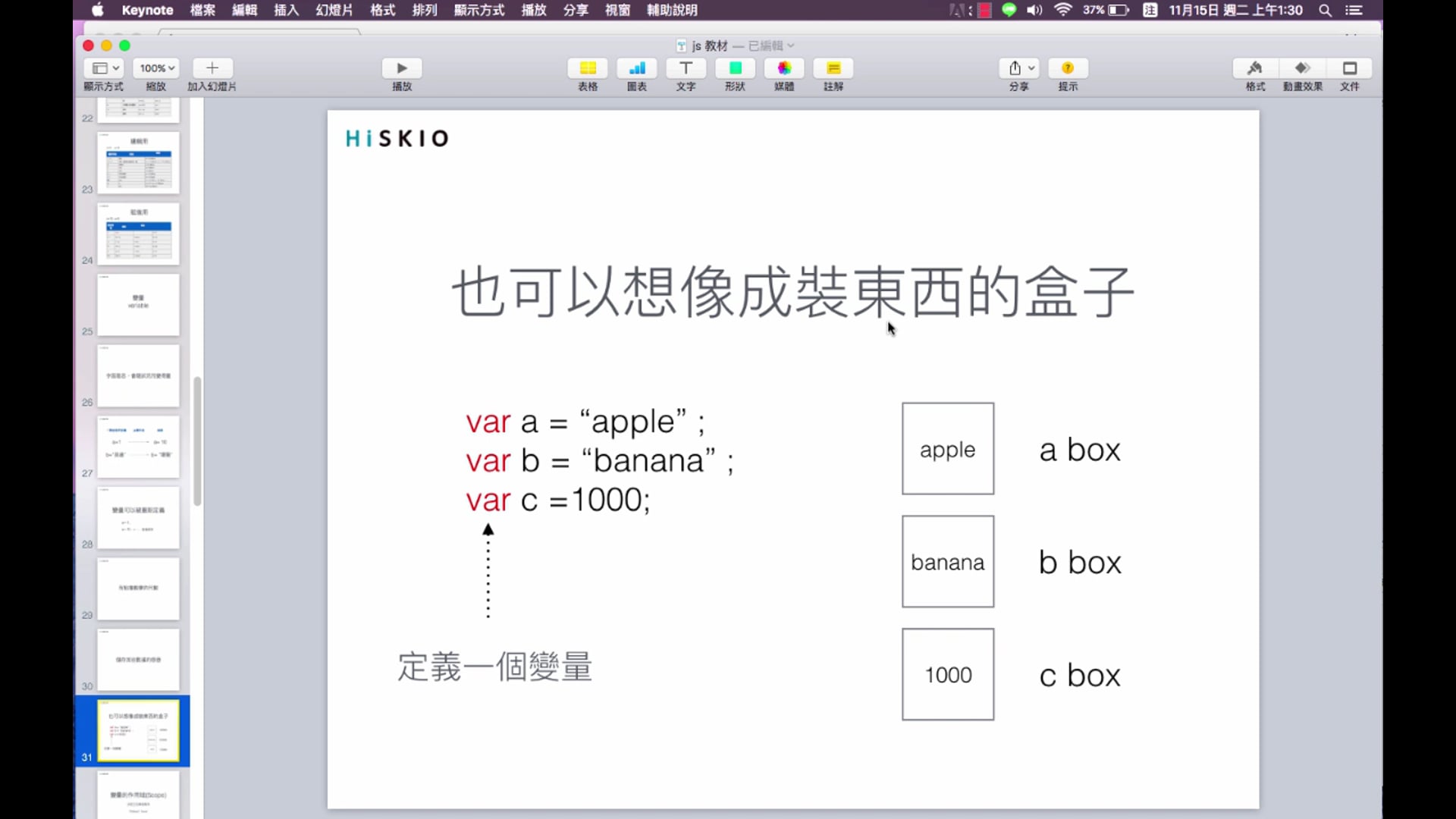Select slide 27 thumbnail in the navigator
The width and height of the screenshot is (1456, 819).
(x=138, y=447)
